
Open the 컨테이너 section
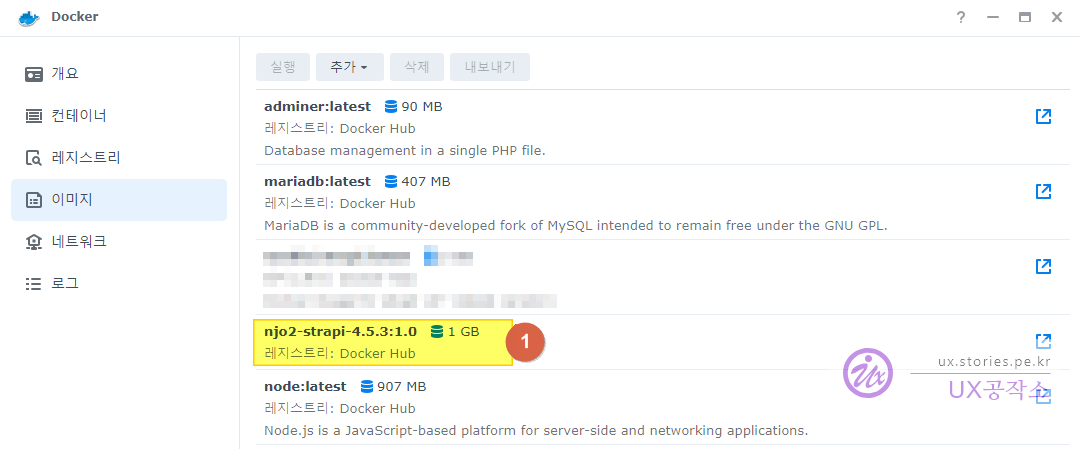pyautogui.click(x=118, y=116)
